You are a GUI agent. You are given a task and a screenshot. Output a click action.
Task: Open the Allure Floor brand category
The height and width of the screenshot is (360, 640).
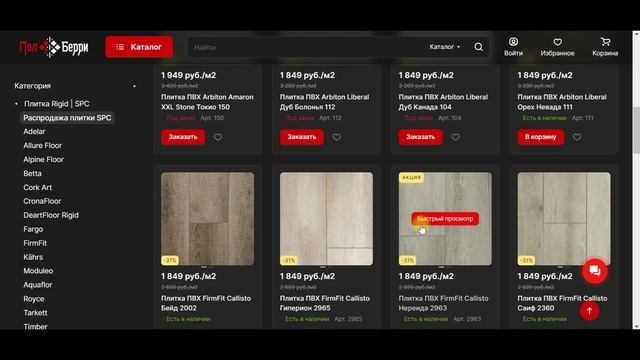tap(42, 145)
